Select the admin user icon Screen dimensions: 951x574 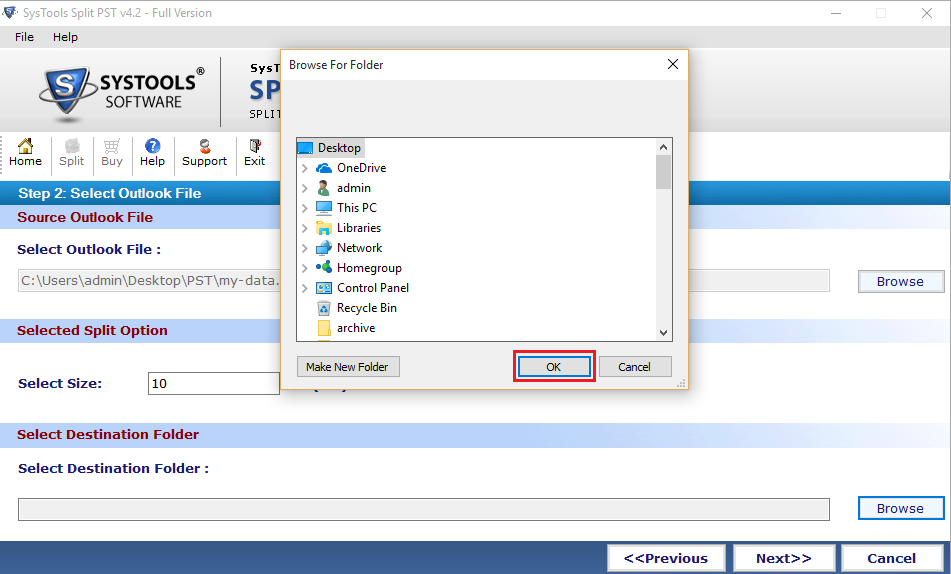tap(324, 188)
